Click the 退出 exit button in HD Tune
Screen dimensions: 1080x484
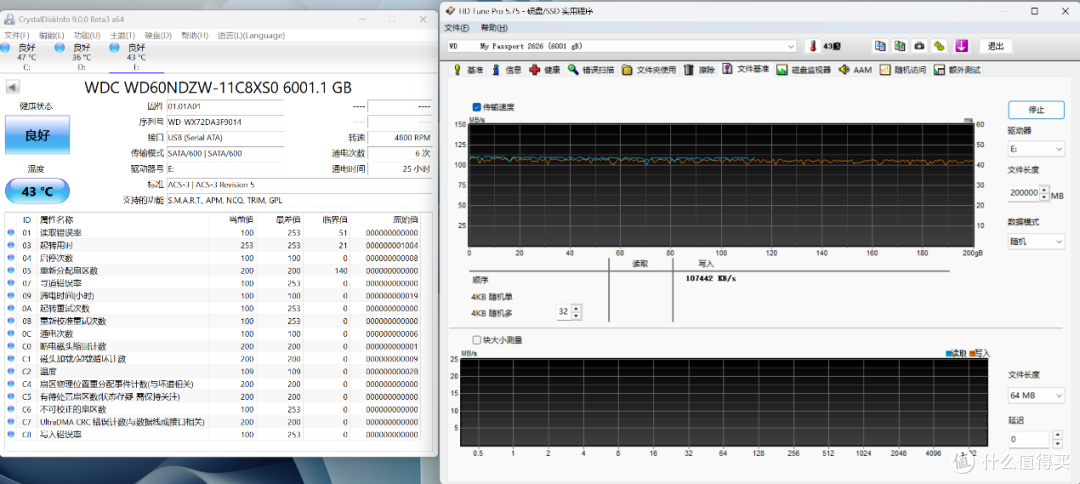[995, 46]
